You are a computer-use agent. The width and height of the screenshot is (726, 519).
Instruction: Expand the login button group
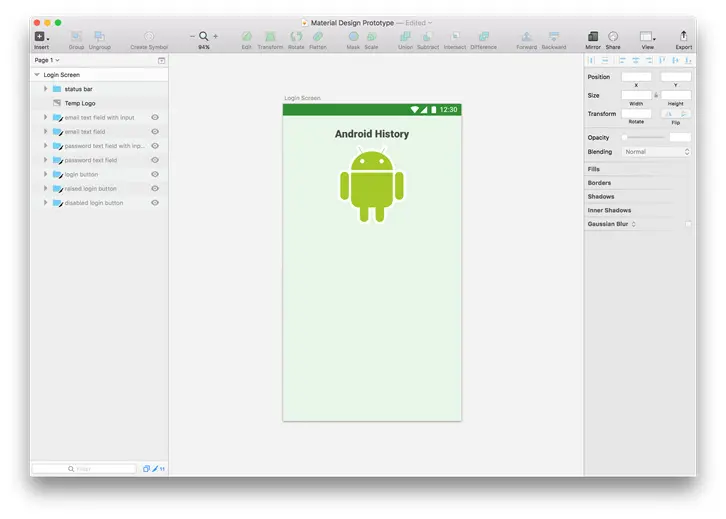(x=45, y=175)
